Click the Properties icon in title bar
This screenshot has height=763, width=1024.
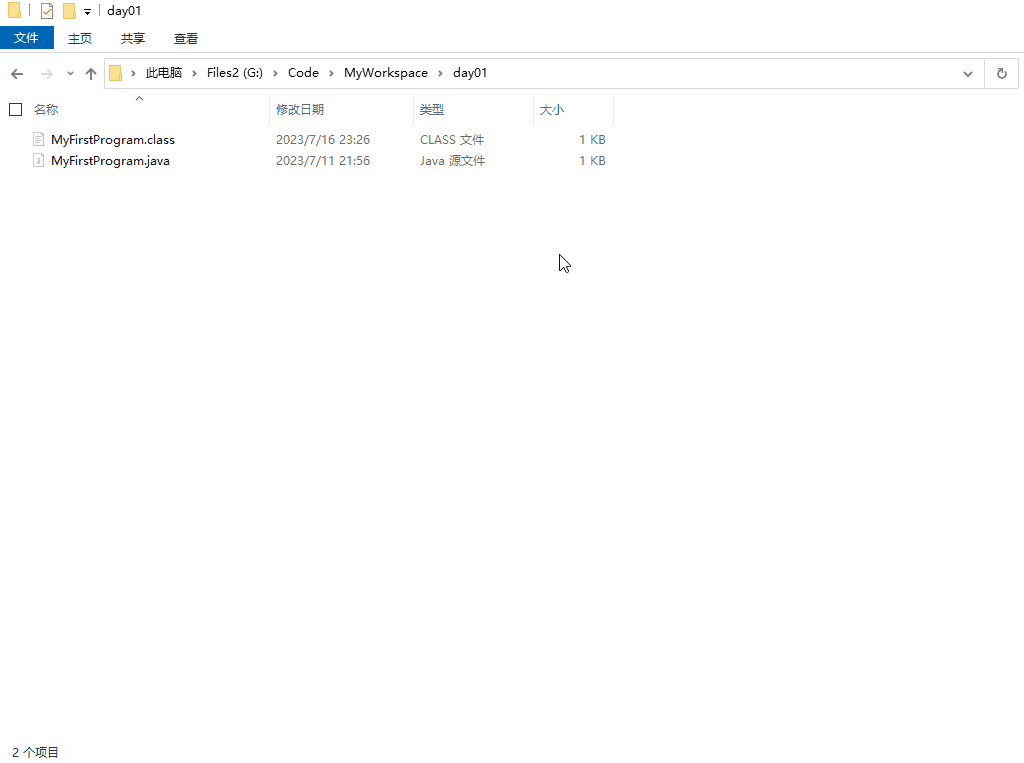coord(47,11)
